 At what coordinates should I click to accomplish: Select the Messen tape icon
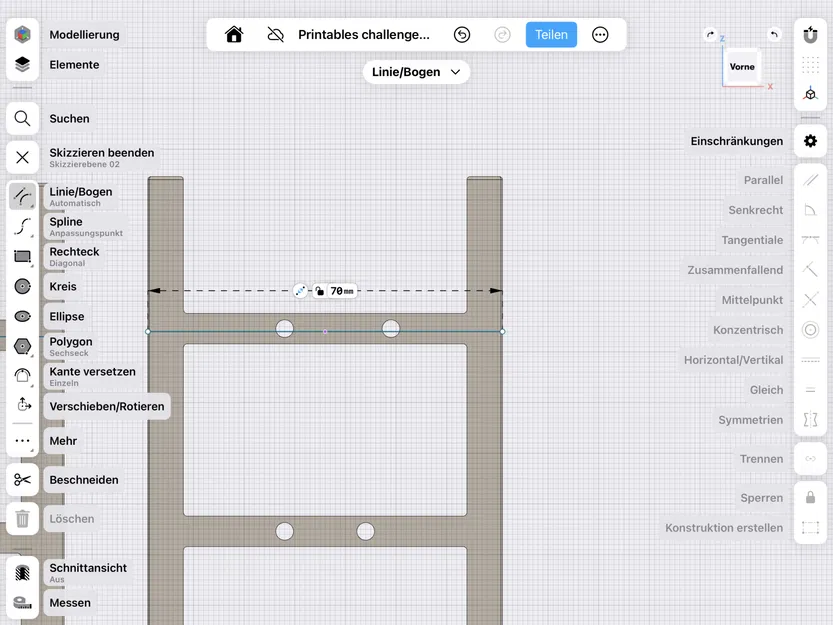pyautogui.click(x=22, y=603)
